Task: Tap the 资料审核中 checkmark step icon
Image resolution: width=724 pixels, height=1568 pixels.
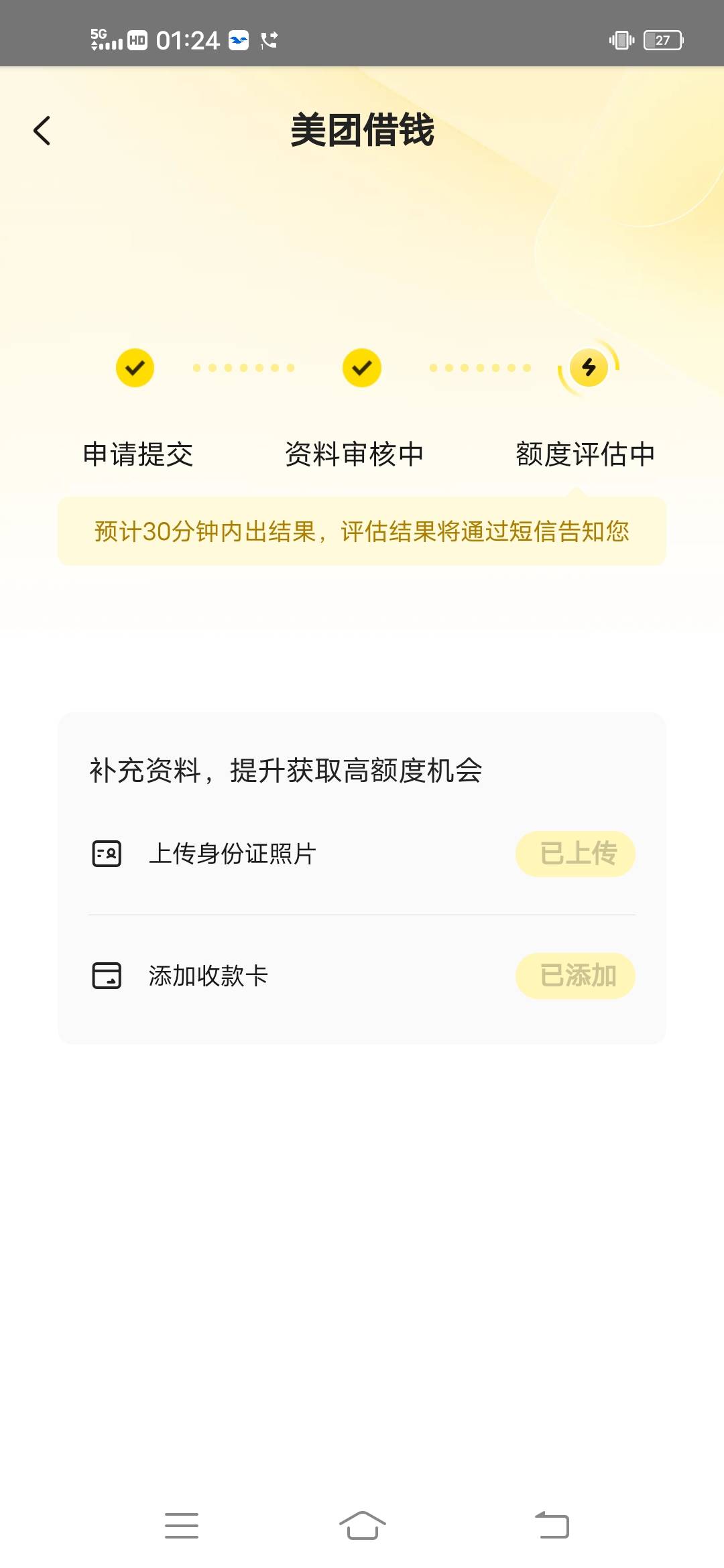Action: click(x=362, y=368)
